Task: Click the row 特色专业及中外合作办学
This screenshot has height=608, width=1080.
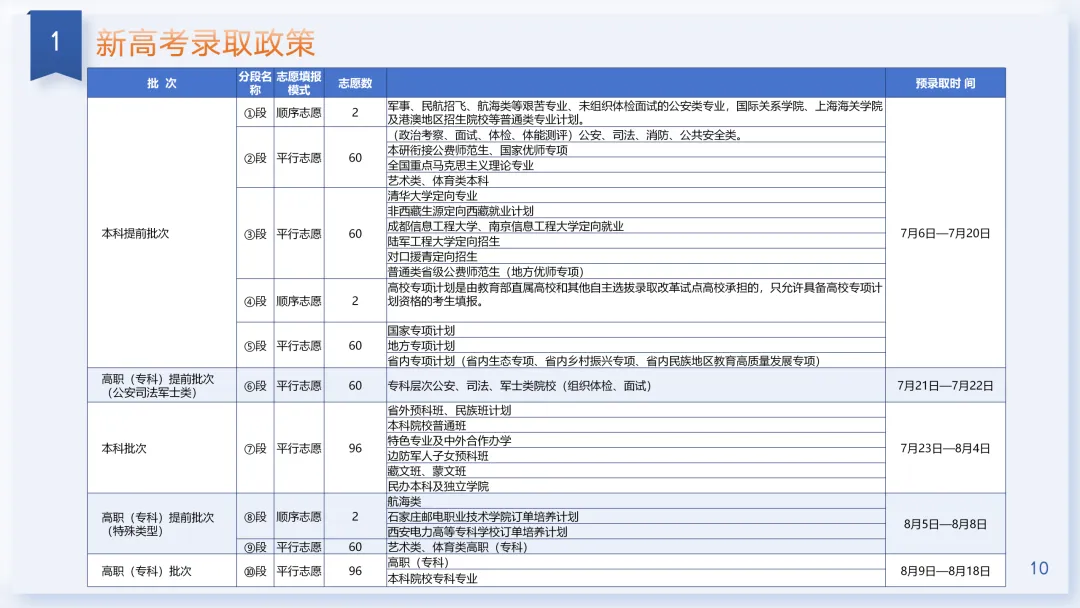Action: click(x=636, y=441)
